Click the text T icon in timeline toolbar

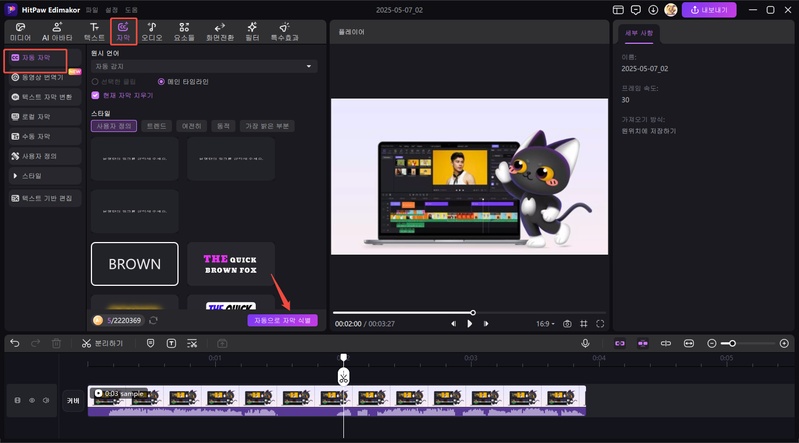(171, 344)
